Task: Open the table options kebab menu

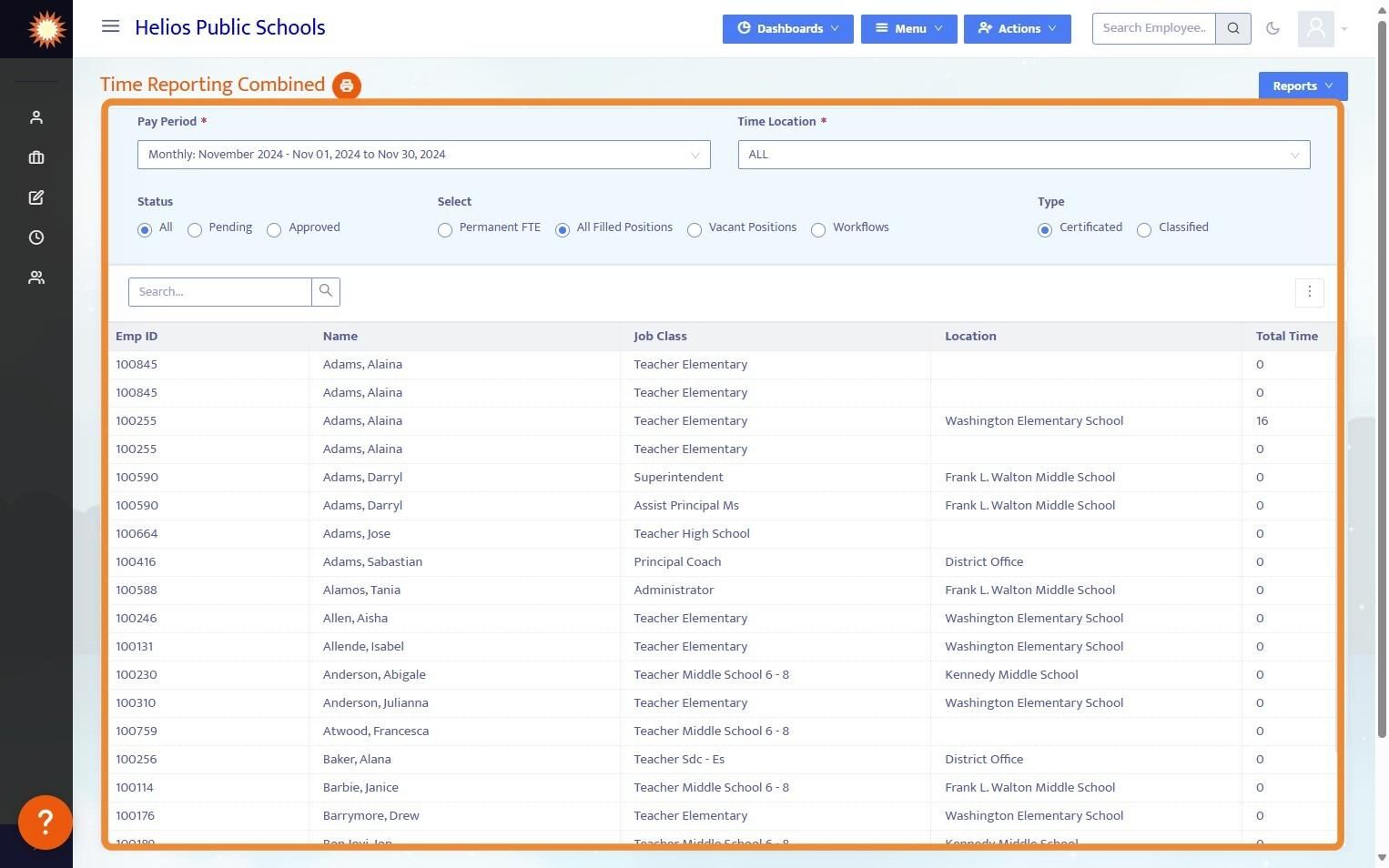Action: coord(1310,292)
